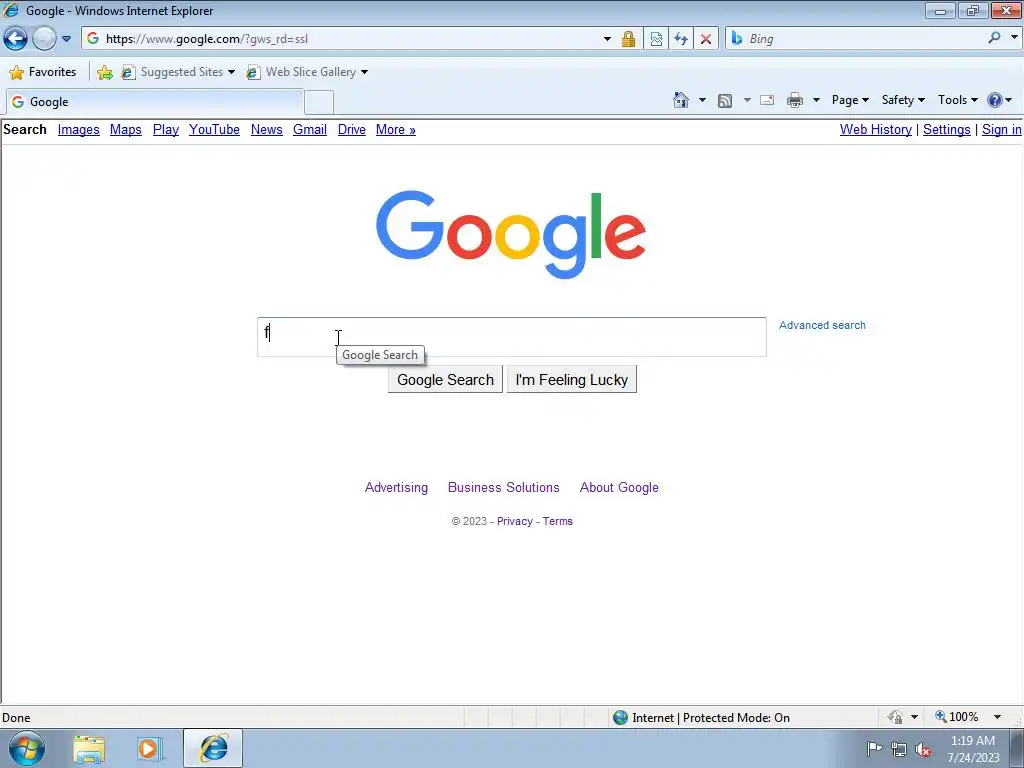Click the RSS Feeds icon
The width and height of the screenshot is (1024, 768).
coord(725,100)
